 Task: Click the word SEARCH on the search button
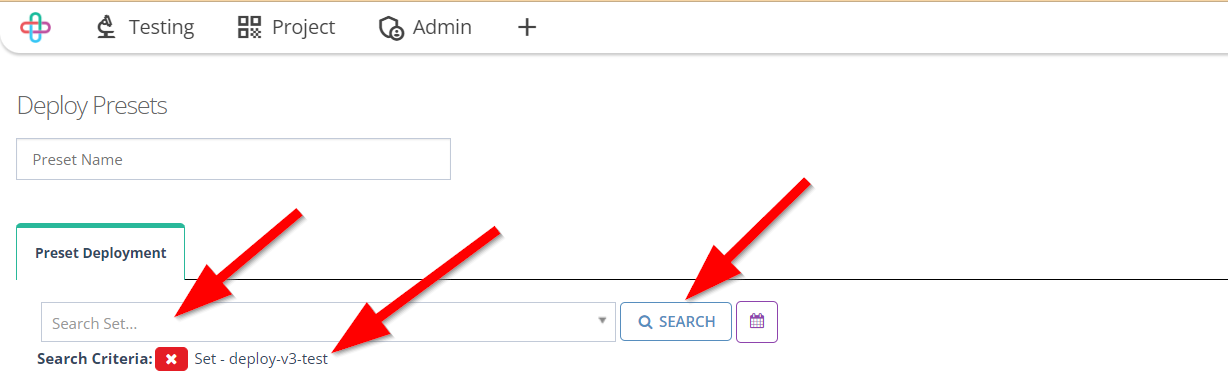coord(687,322)
